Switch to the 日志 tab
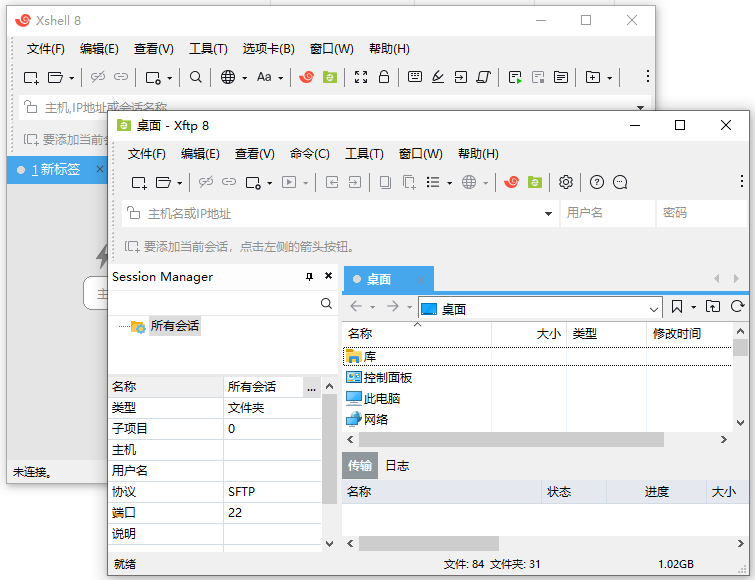The image size is (755, 580). tap(397, 465)
